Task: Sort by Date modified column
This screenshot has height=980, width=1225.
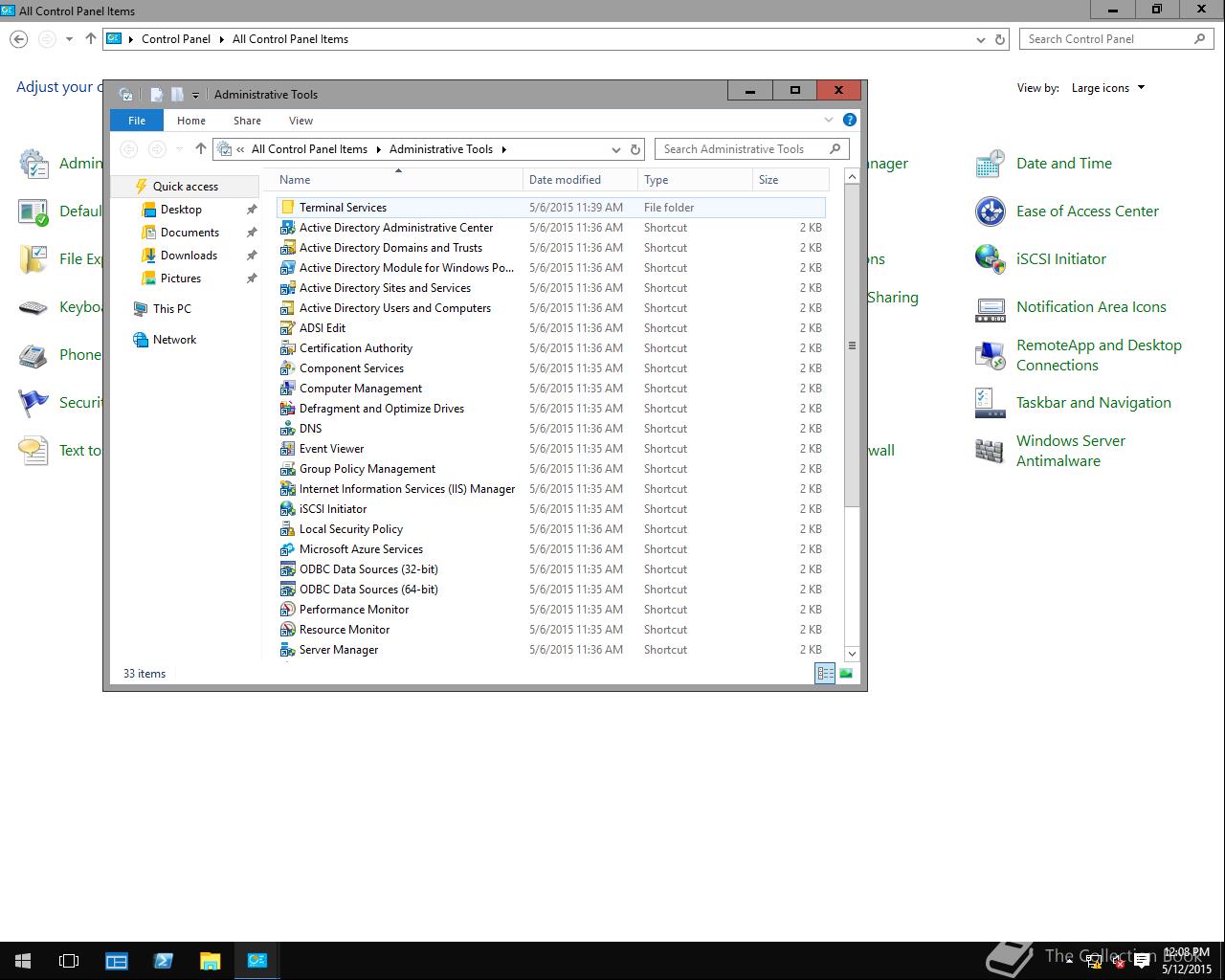Action: (x=580, y=180)
